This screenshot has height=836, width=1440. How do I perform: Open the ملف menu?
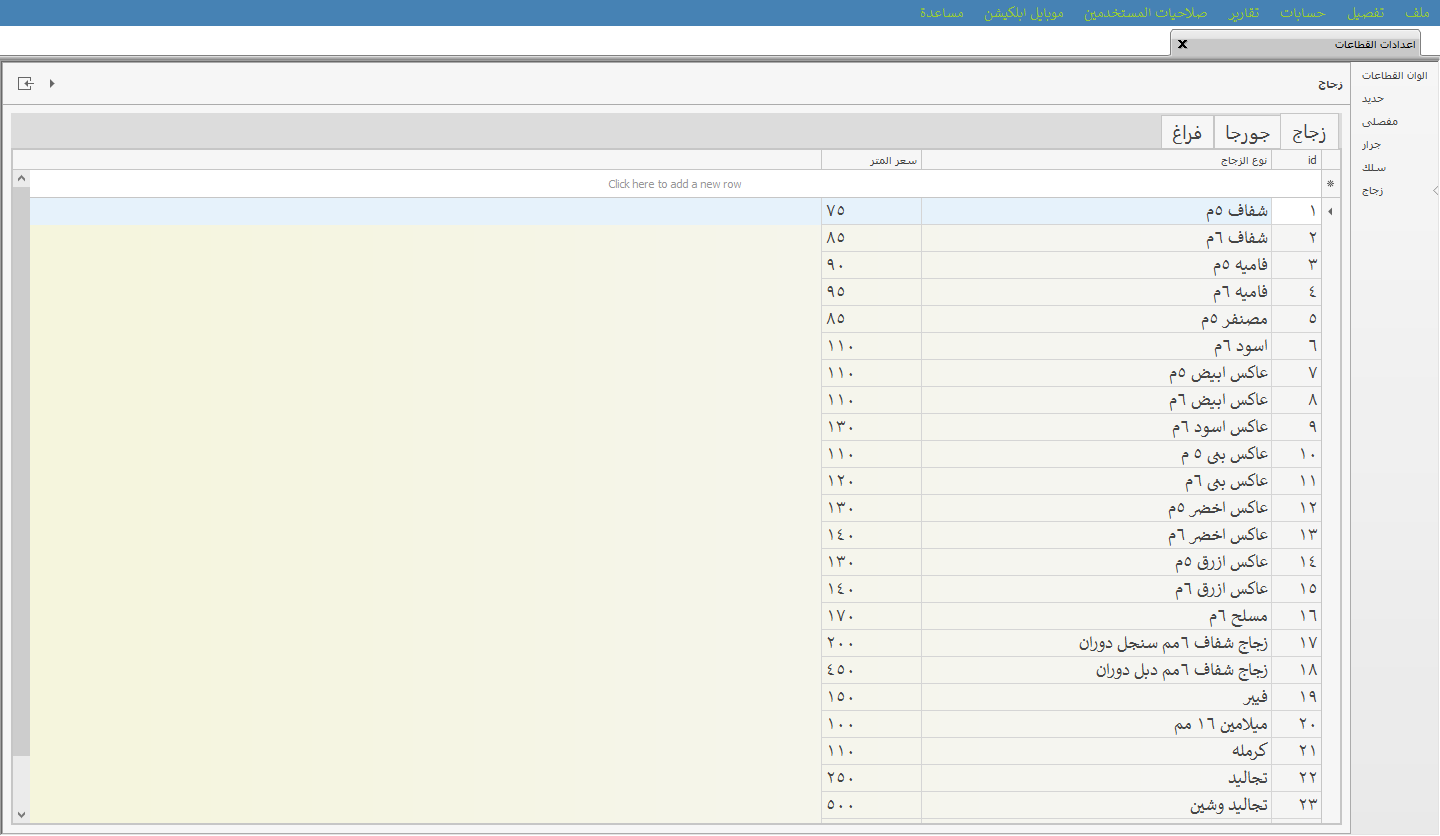1416,13
